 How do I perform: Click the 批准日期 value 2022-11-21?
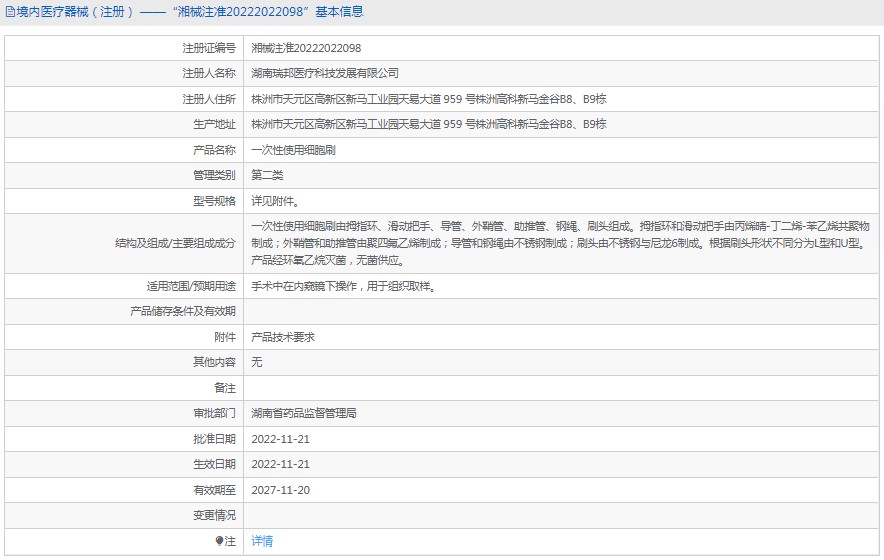pyautogui.click(x=280, y=439)
